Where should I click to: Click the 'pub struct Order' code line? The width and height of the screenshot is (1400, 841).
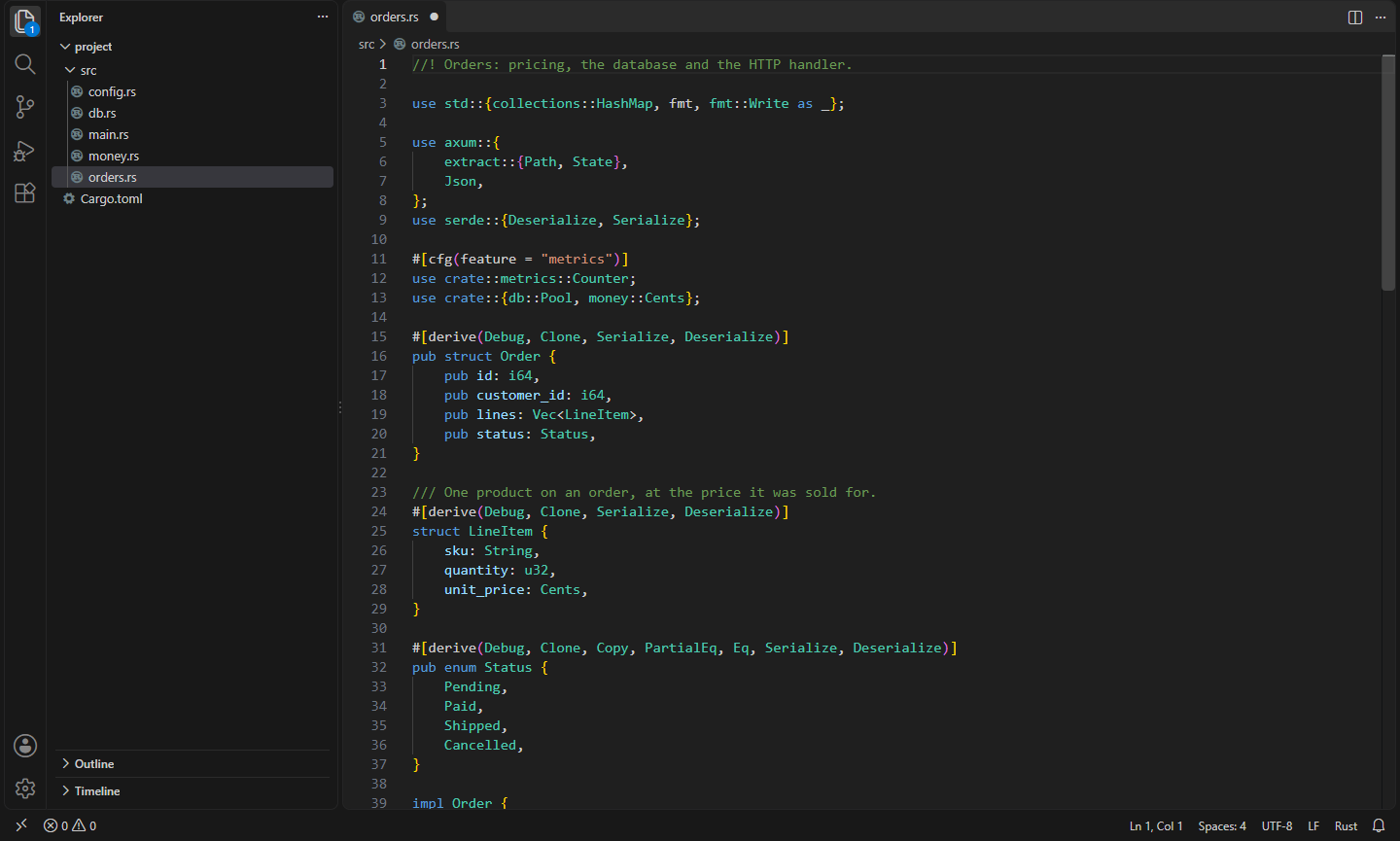pyautogui.click(x=484, y=356)
